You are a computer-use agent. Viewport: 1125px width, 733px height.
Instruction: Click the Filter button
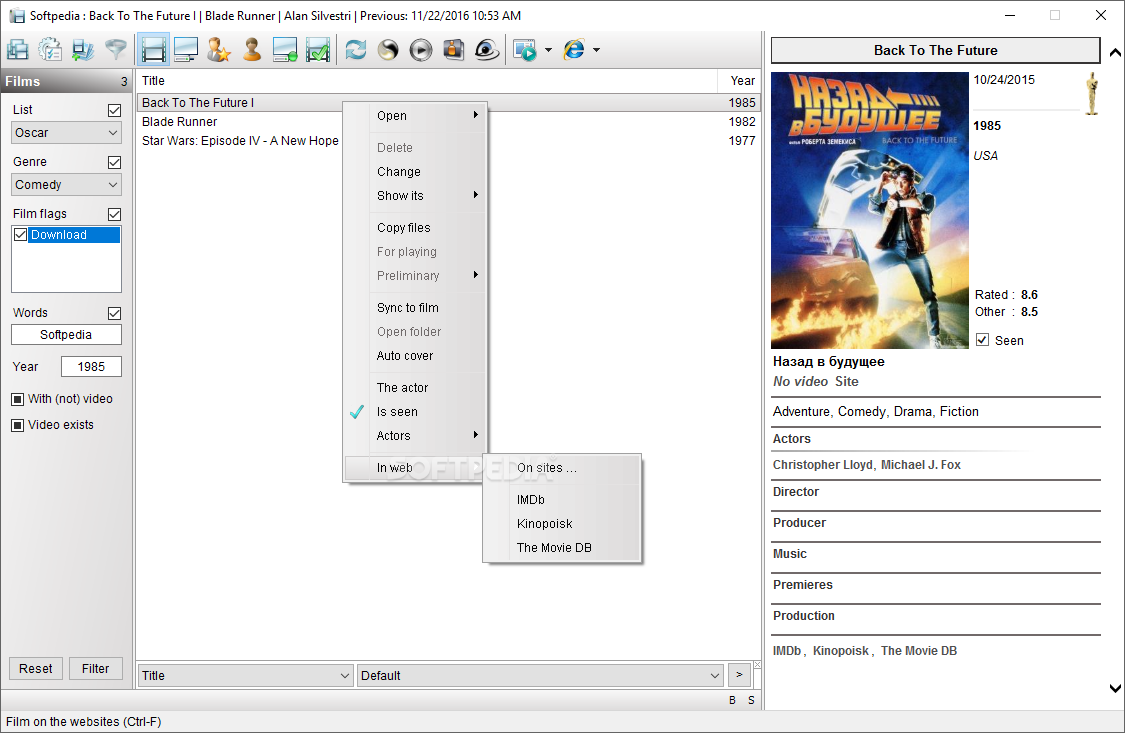pyautogui.click(x=95, y=668)
